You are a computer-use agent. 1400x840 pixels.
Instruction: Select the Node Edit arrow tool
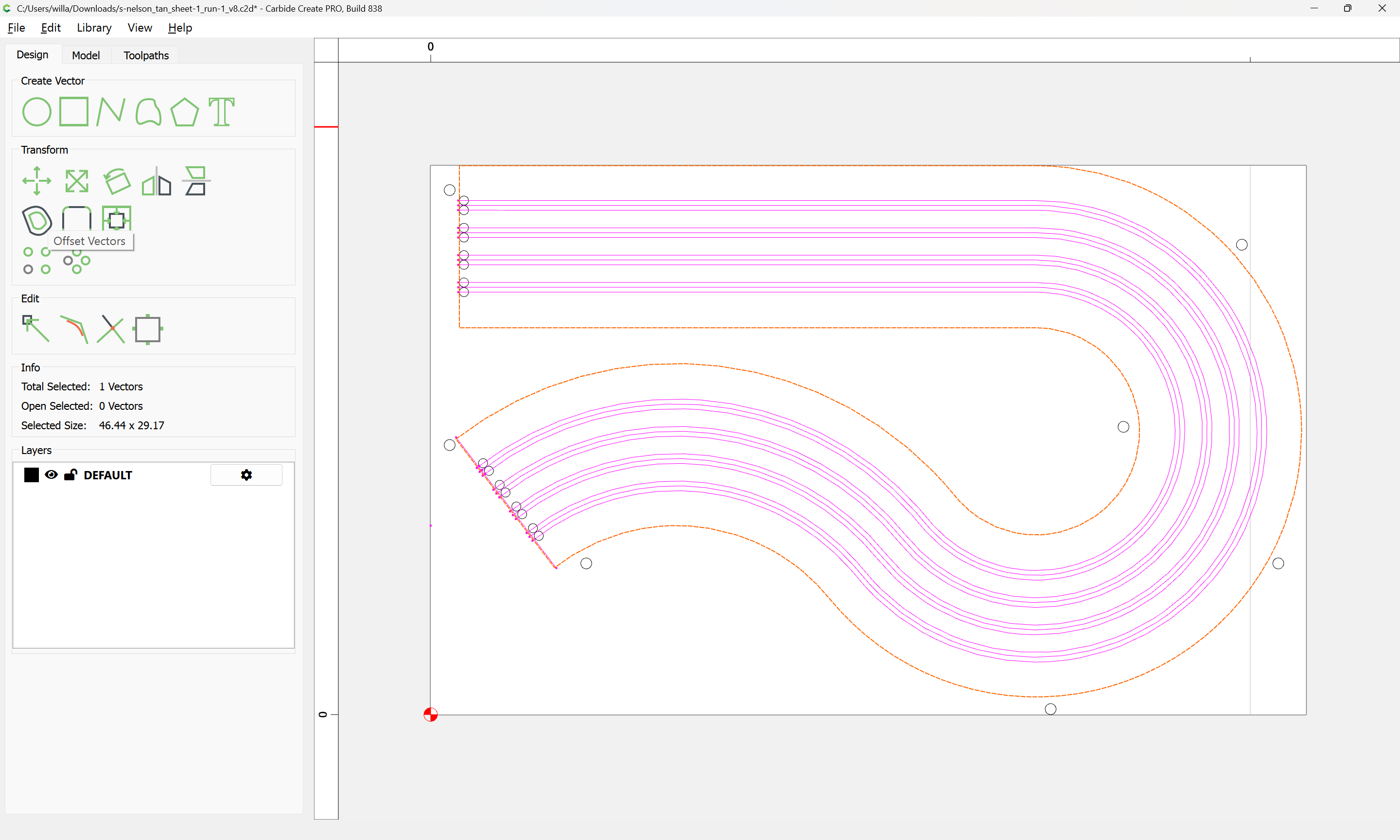point(35,329)
